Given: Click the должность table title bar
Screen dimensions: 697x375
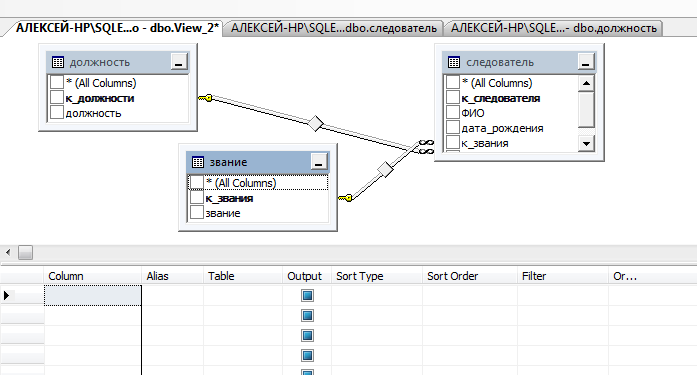Looking at the screenshot, I should (x=117, y=62).
